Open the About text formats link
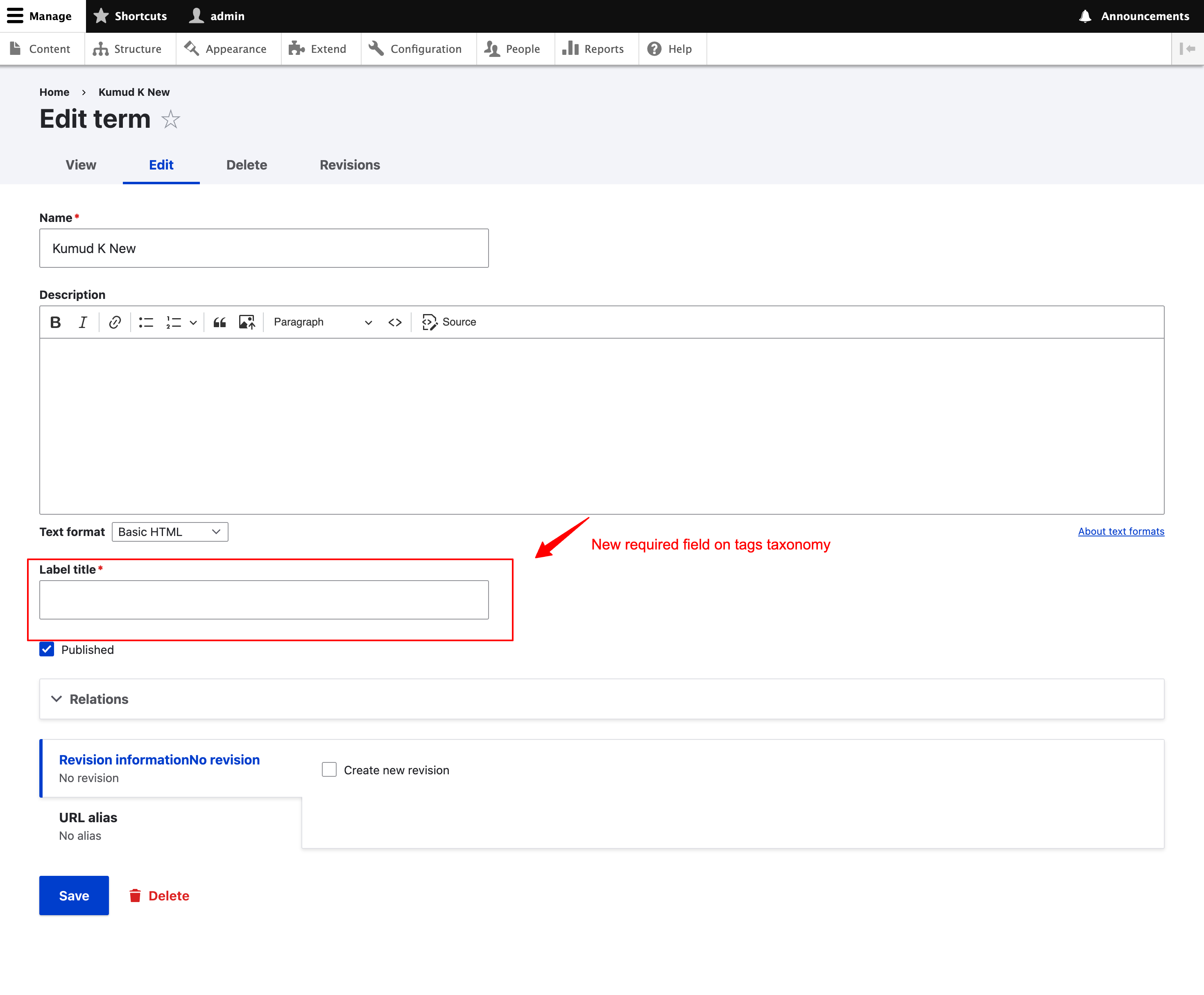Viewport: 1204px width, 995px height. (x=1121, y=531)
